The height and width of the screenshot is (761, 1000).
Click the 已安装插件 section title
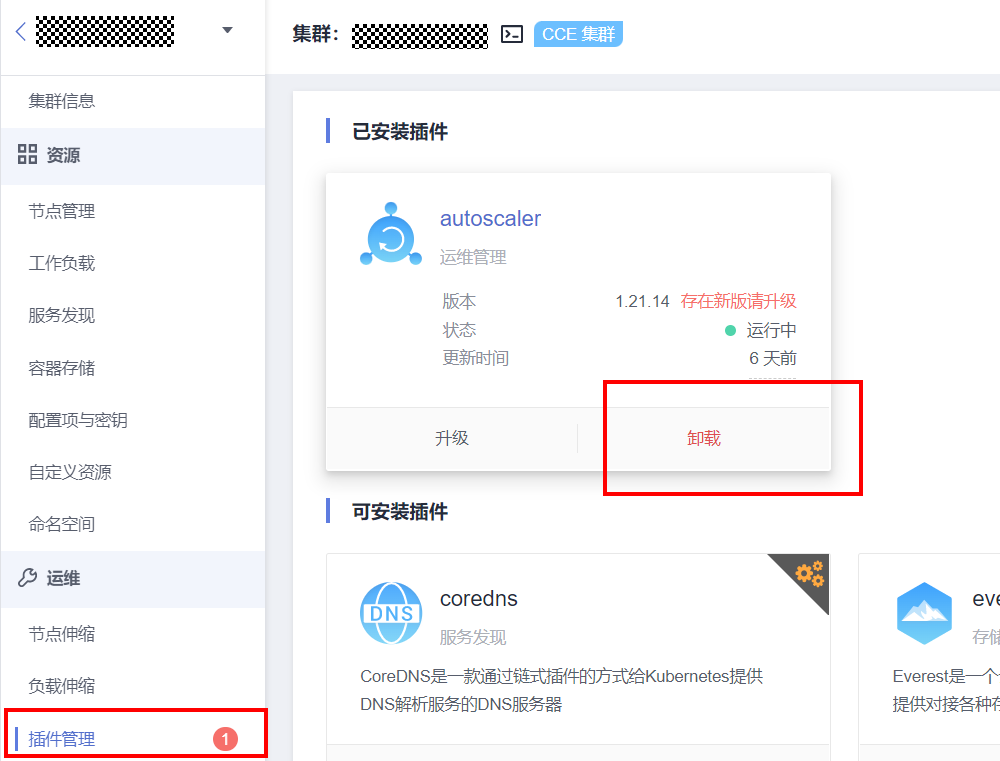coord(400,131)
